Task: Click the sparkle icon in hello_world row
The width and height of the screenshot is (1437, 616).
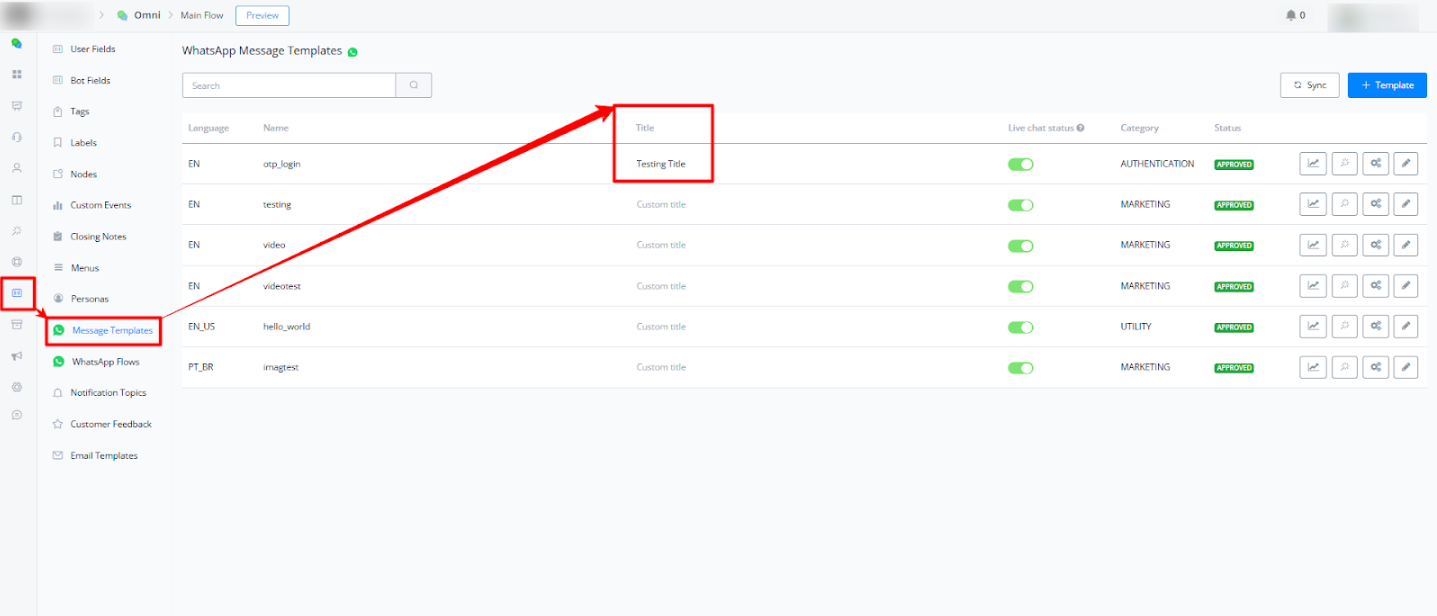Action: (x=1344, y=327)
